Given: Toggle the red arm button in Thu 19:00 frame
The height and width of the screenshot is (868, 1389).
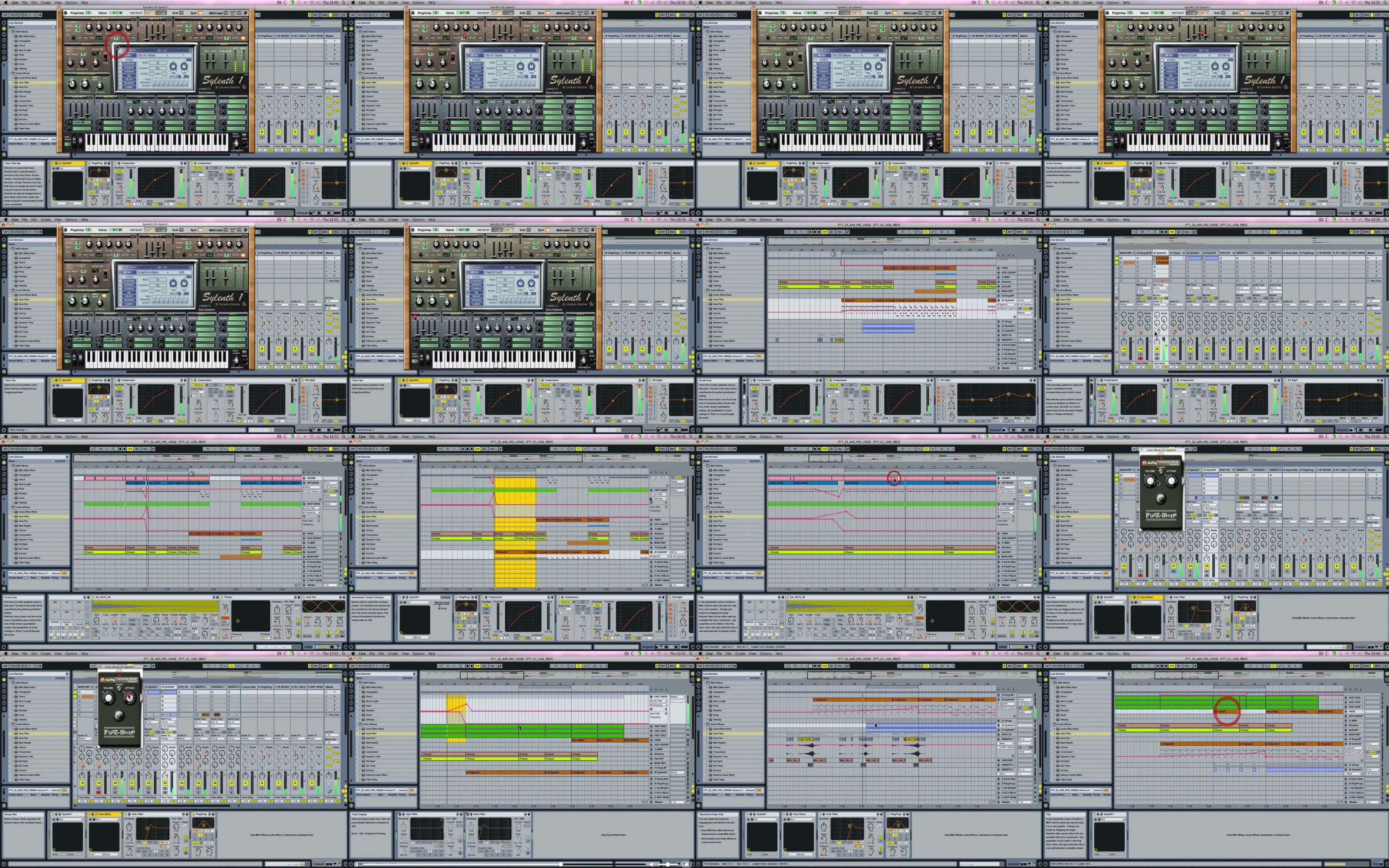Looking at the screenshot, I should click(x=1141, y=575).
